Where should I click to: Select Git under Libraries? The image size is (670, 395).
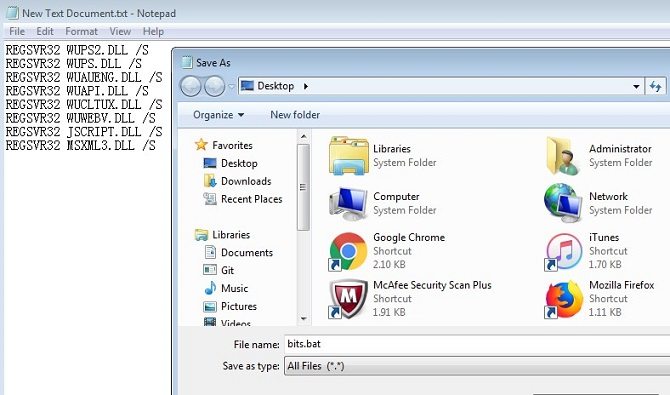tap(227, 270)
